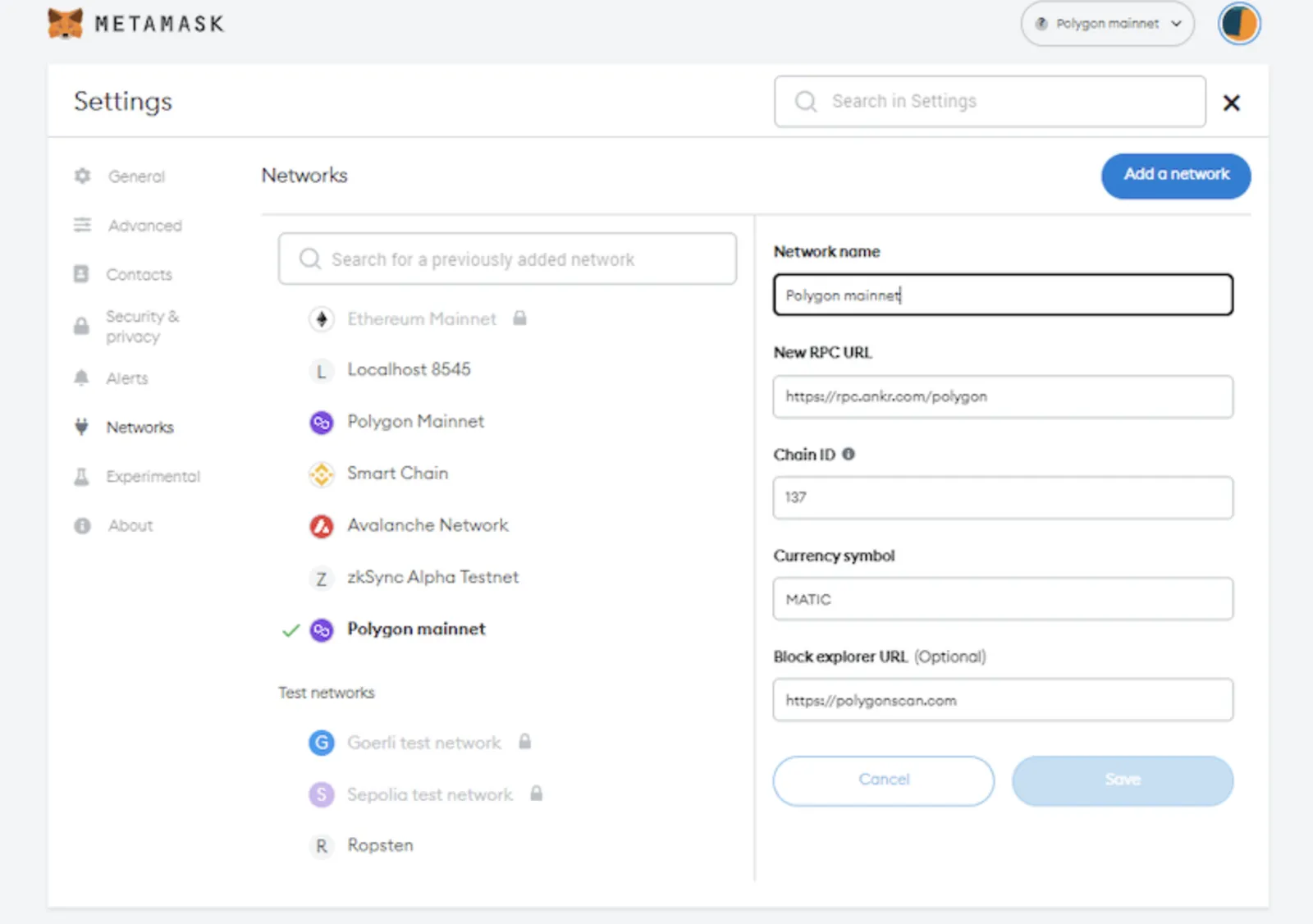Click the Add a network button
The height and width of the screenshot is (924, 1313).
point(1176,176)
